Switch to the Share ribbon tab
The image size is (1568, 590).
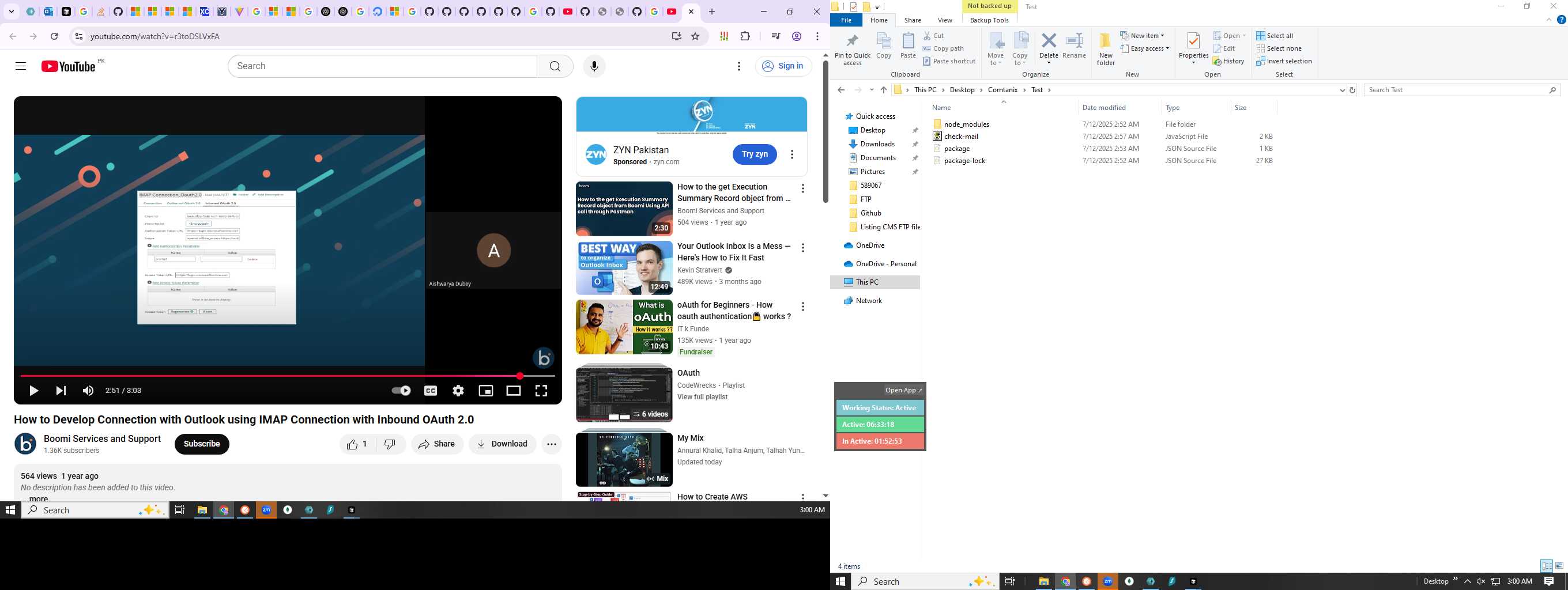tap(913, 20)
